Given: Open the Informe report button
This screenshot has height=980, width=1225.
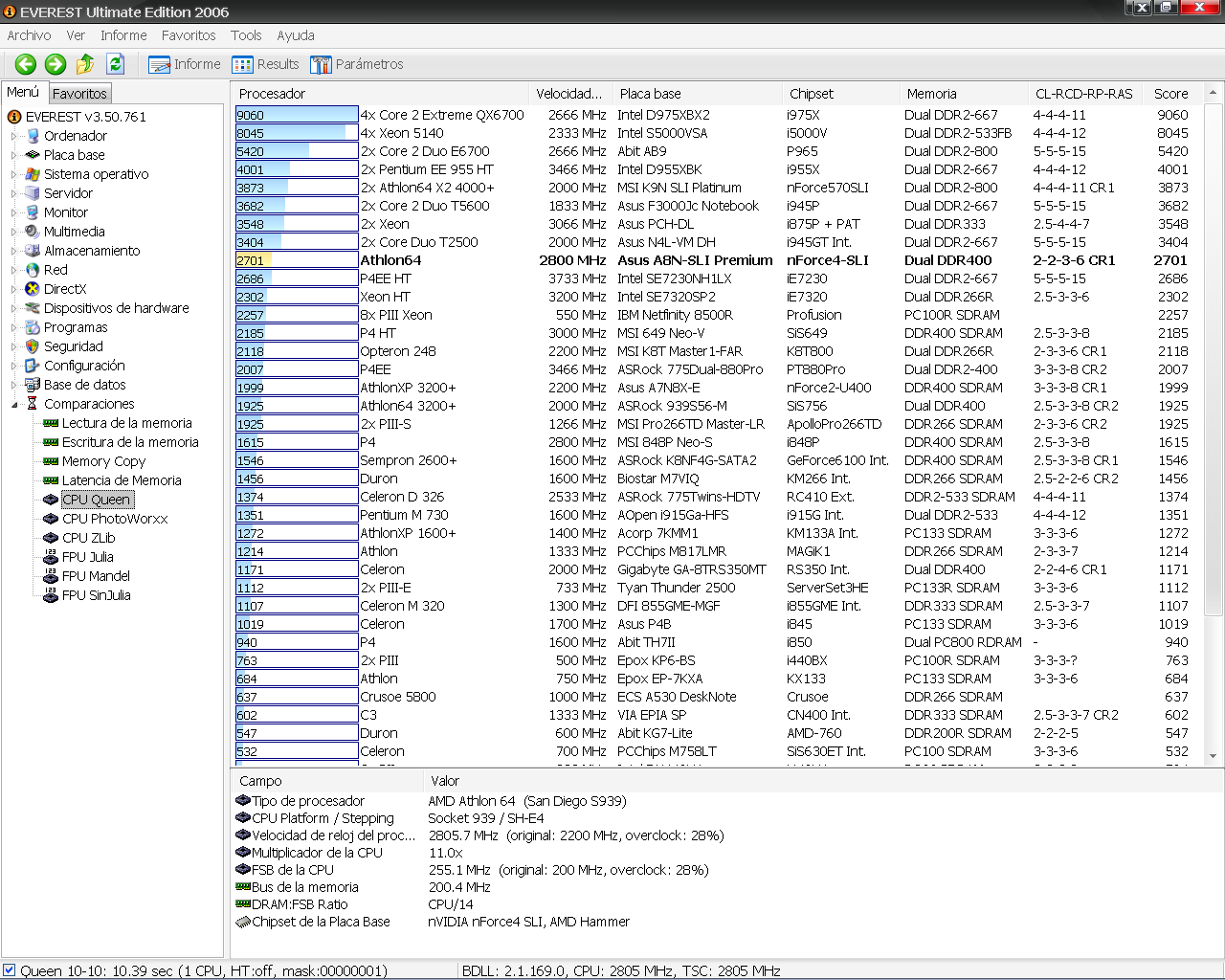Looking at the screenshot, I should point(185,64).
